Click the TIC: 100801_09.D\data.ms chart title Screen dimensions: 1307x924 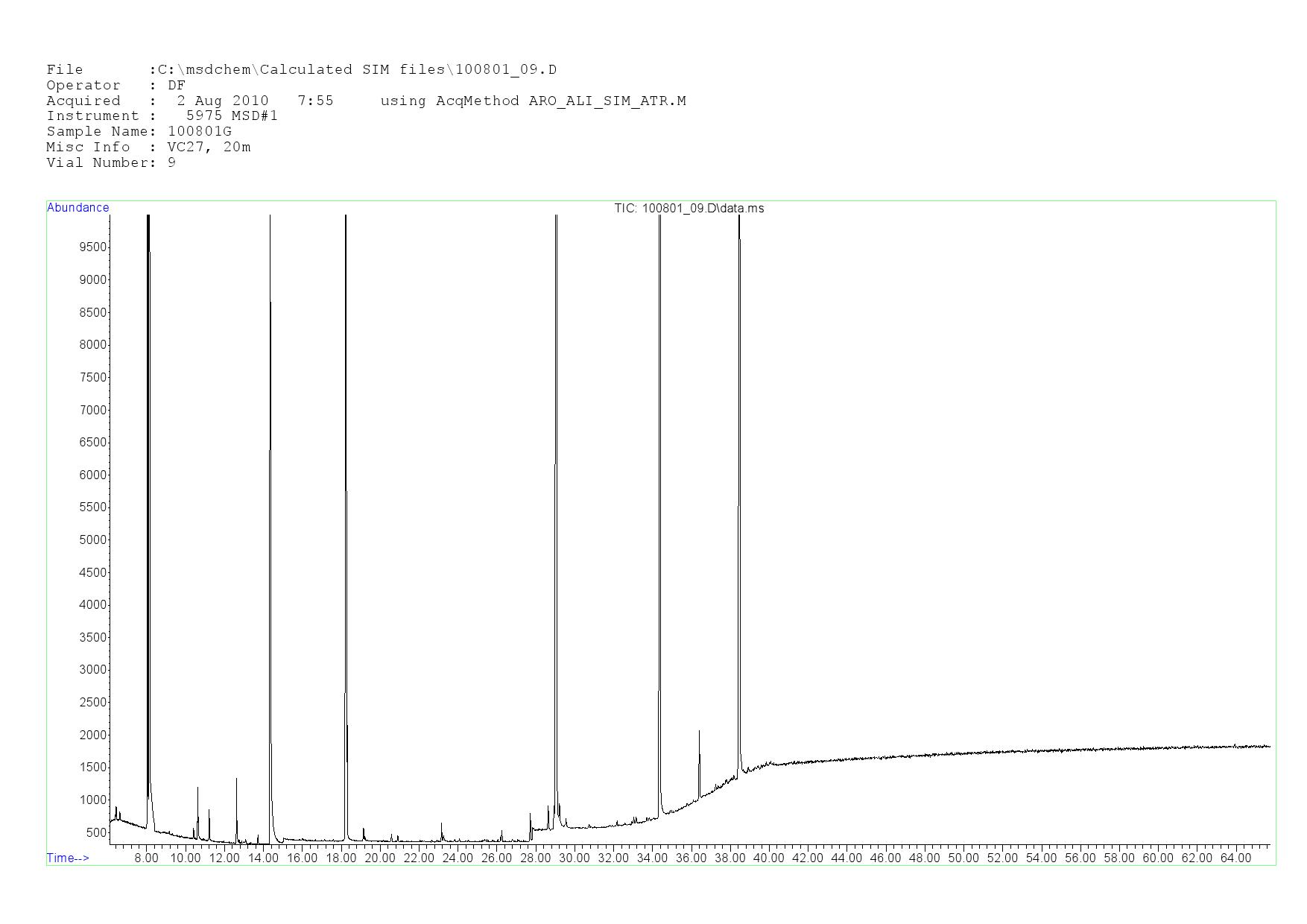pyautogui.click(x=689, y=209)
